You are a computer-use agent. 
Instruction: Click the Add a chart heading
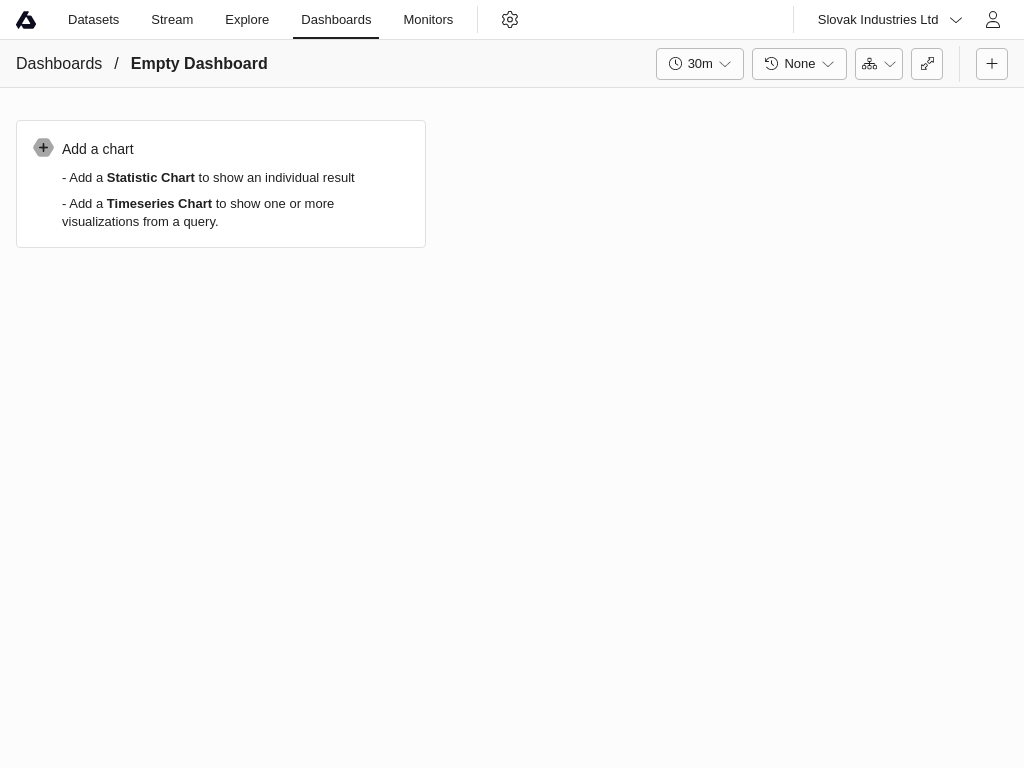click(98, 149)
